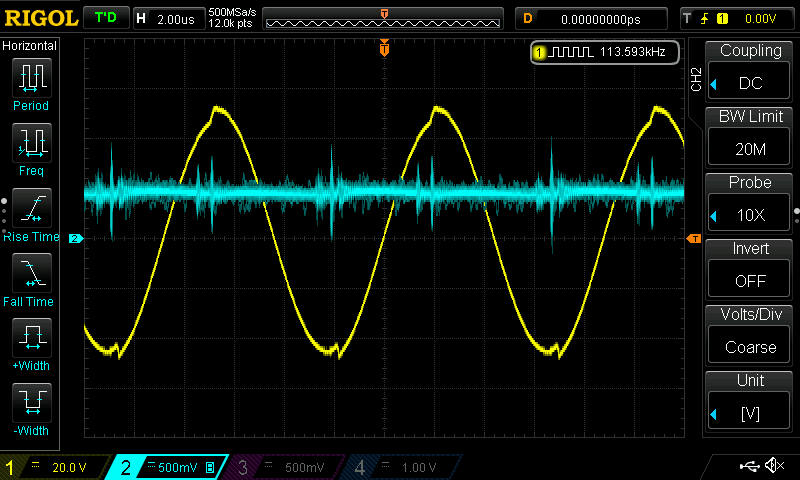
Task: Select the Fall Time measurement icon
Action: coord(32,272)
